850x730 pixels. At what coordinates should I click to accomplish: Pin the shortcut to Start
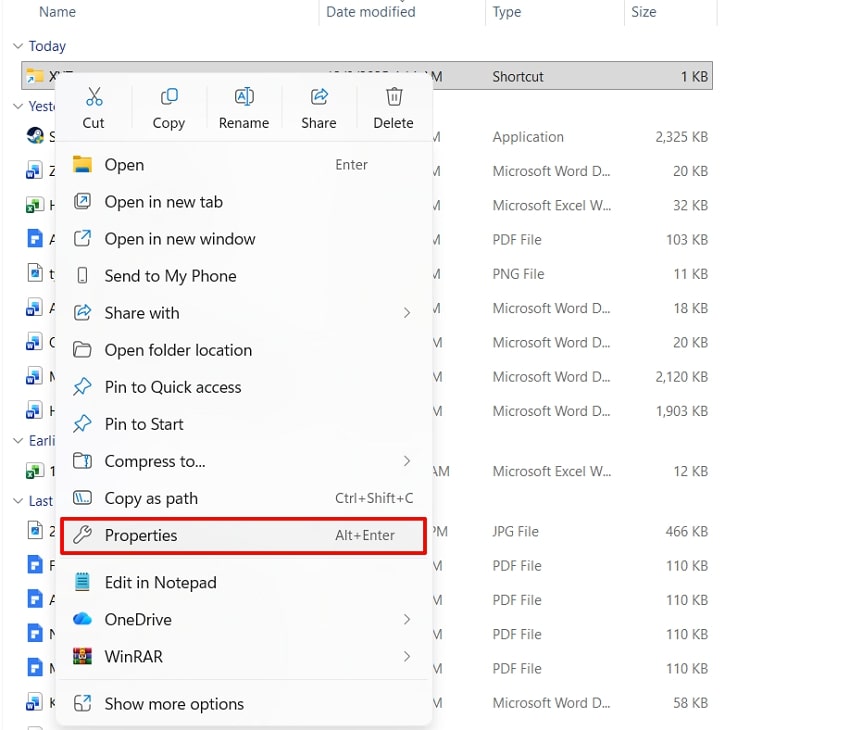coord(143,424)
